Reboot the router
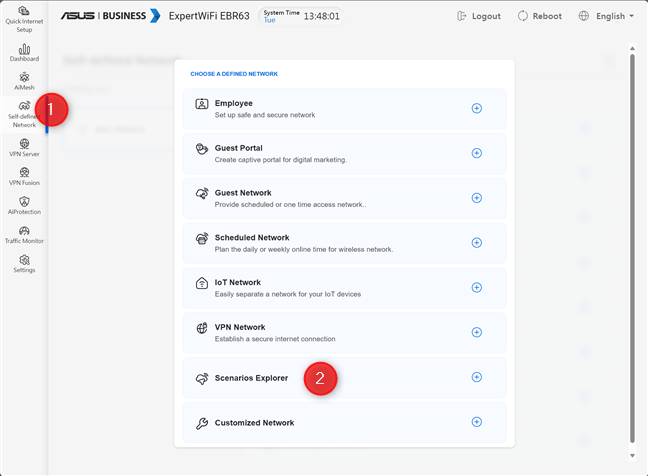 [x=538, y=17]
